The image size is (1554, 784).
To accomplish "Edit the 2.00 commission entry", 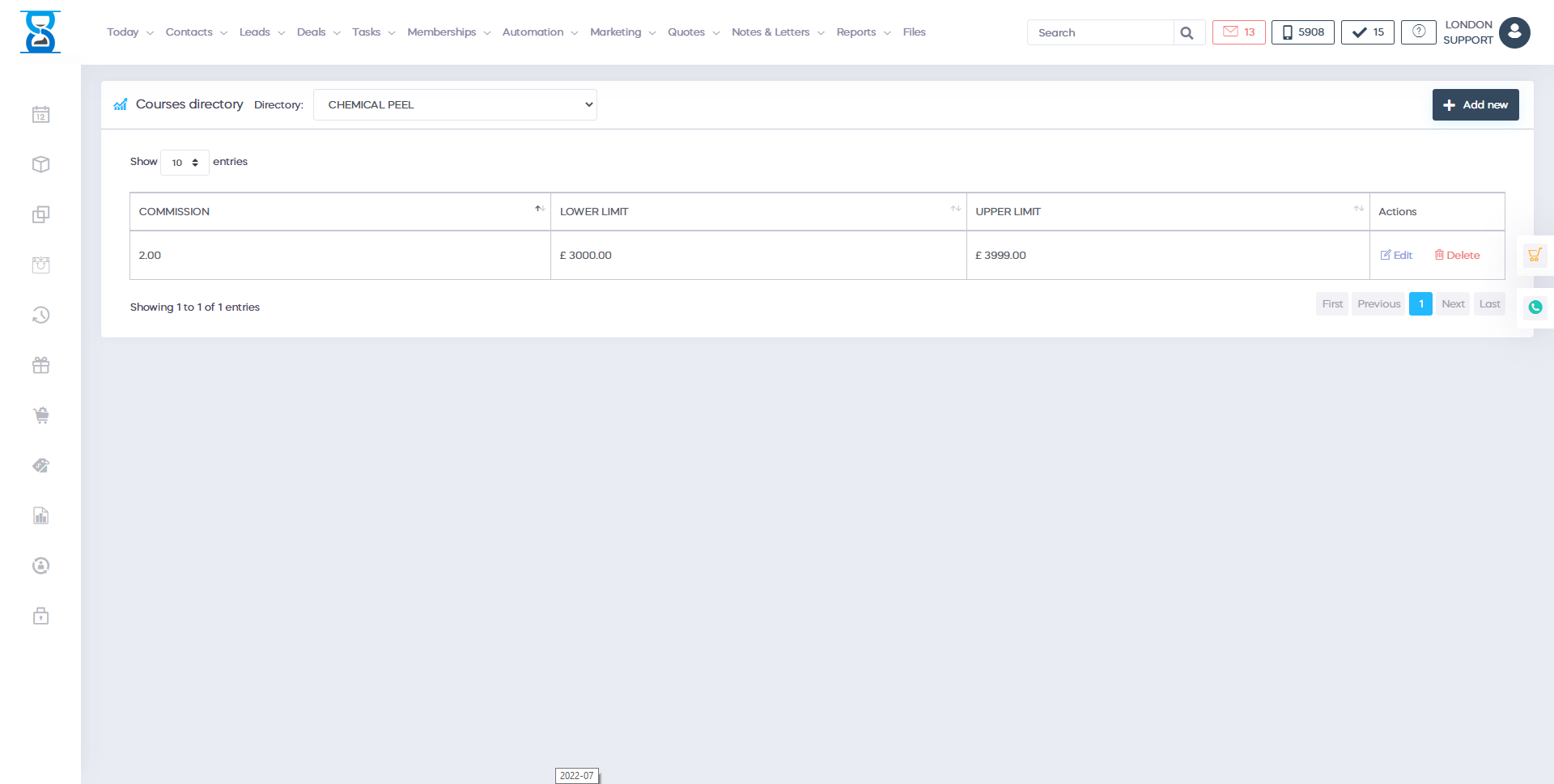I will coord(1396,255).
